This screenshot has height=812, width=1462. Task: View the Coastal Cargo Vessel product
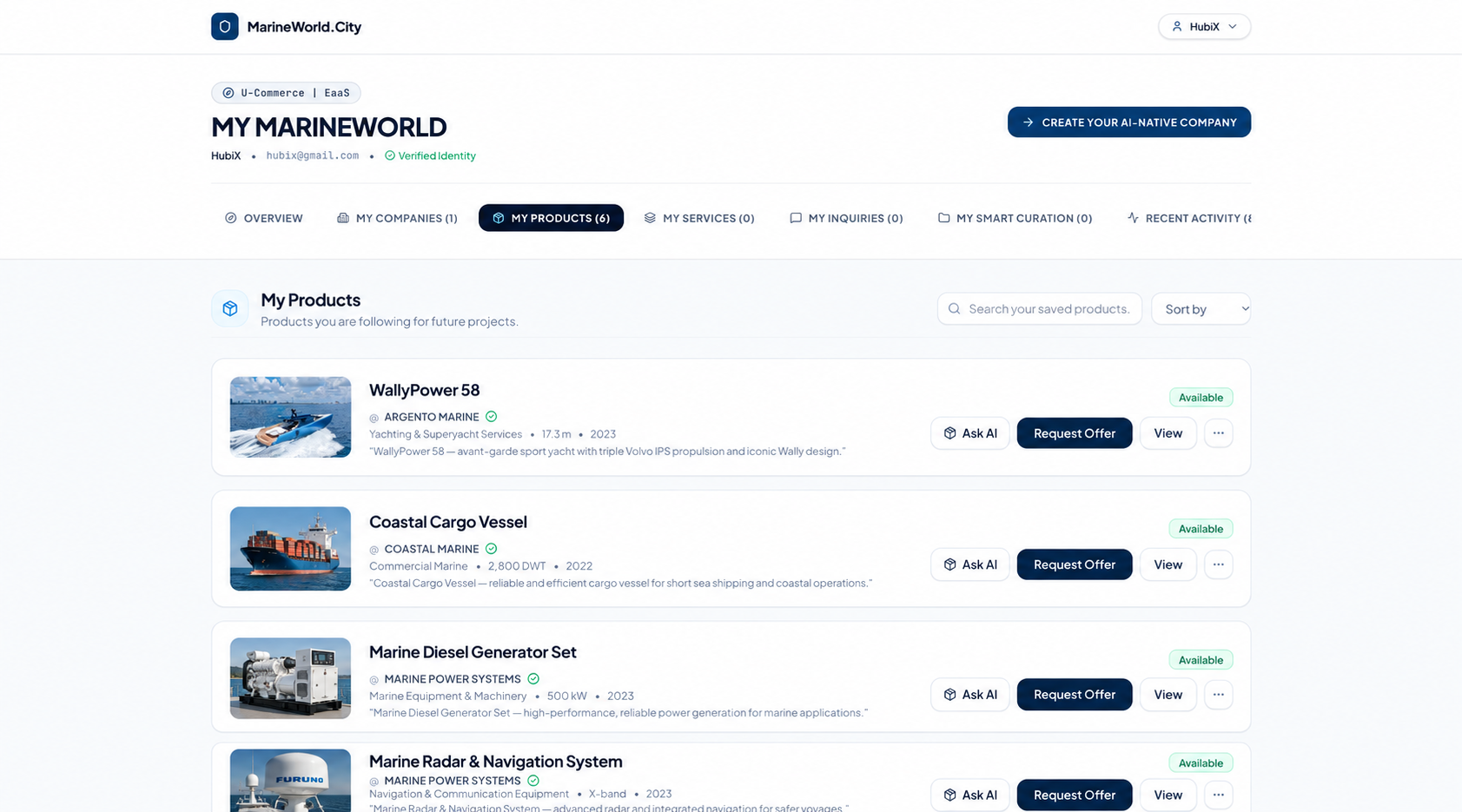1168,564
